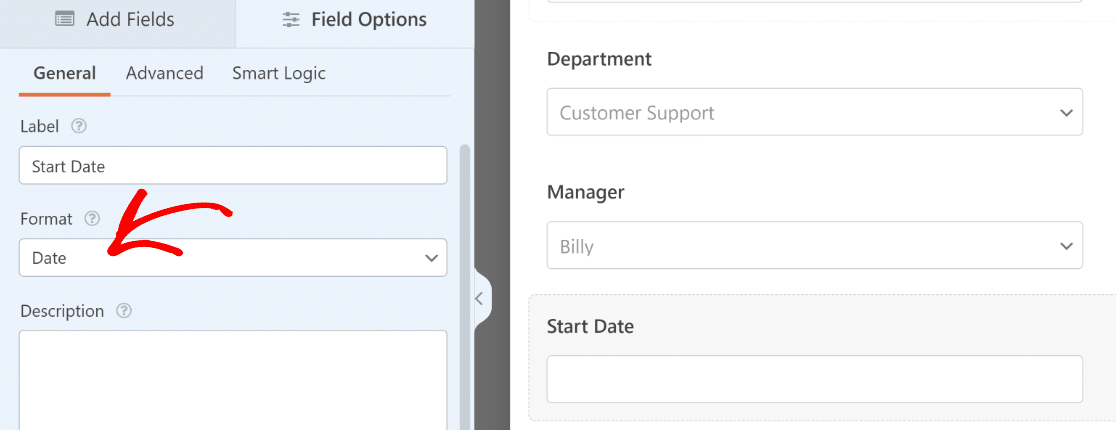Open the Advanced sub-tab

tap(164, 73)
